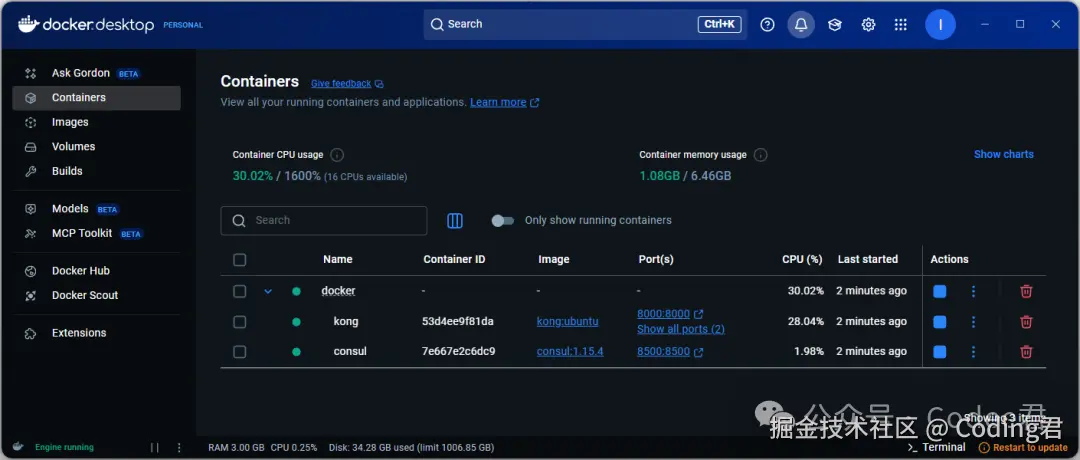Go to Images in sidebar
Screen dimensions: 1080x460
96,122
